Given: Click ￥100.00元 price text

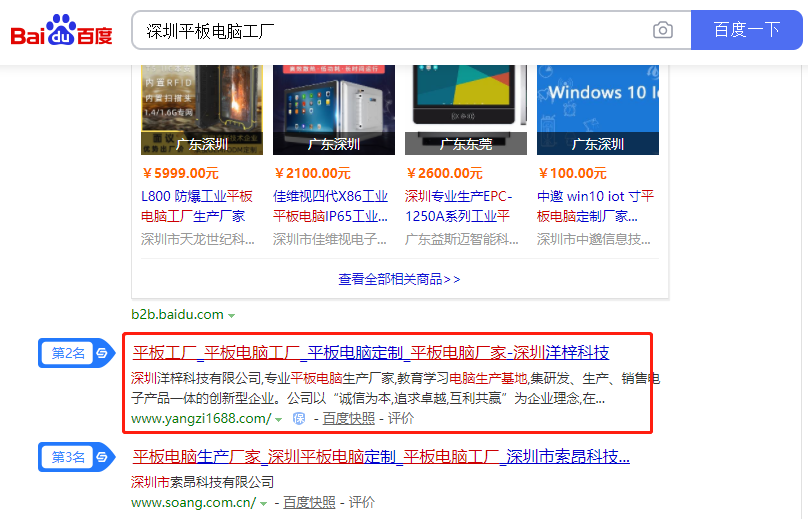Looking at the screenshot, I should [x=572, y=173].
